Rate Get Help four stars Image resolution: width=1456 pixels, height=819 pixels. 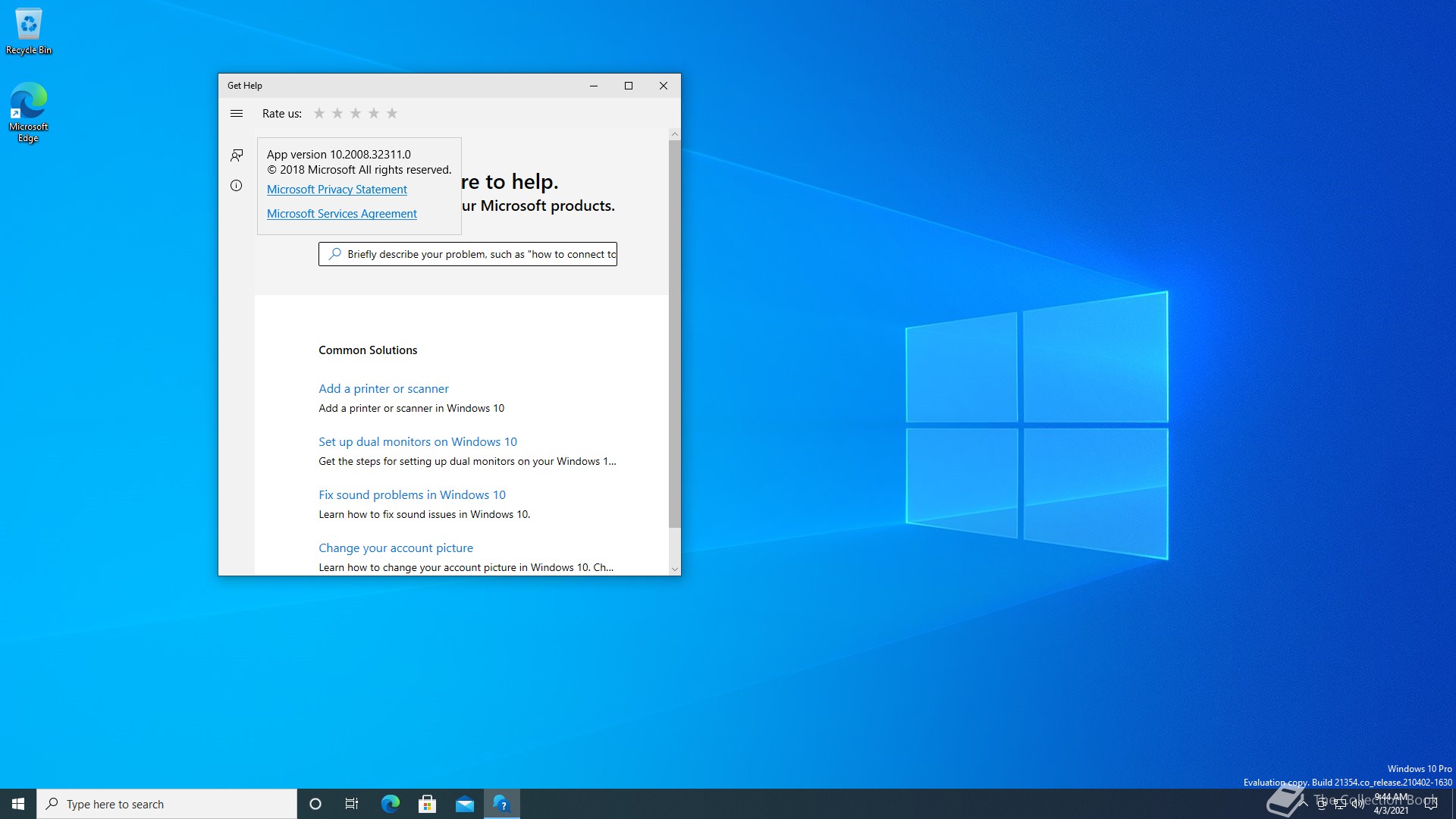pyautogui.click(x=374, y=113)
